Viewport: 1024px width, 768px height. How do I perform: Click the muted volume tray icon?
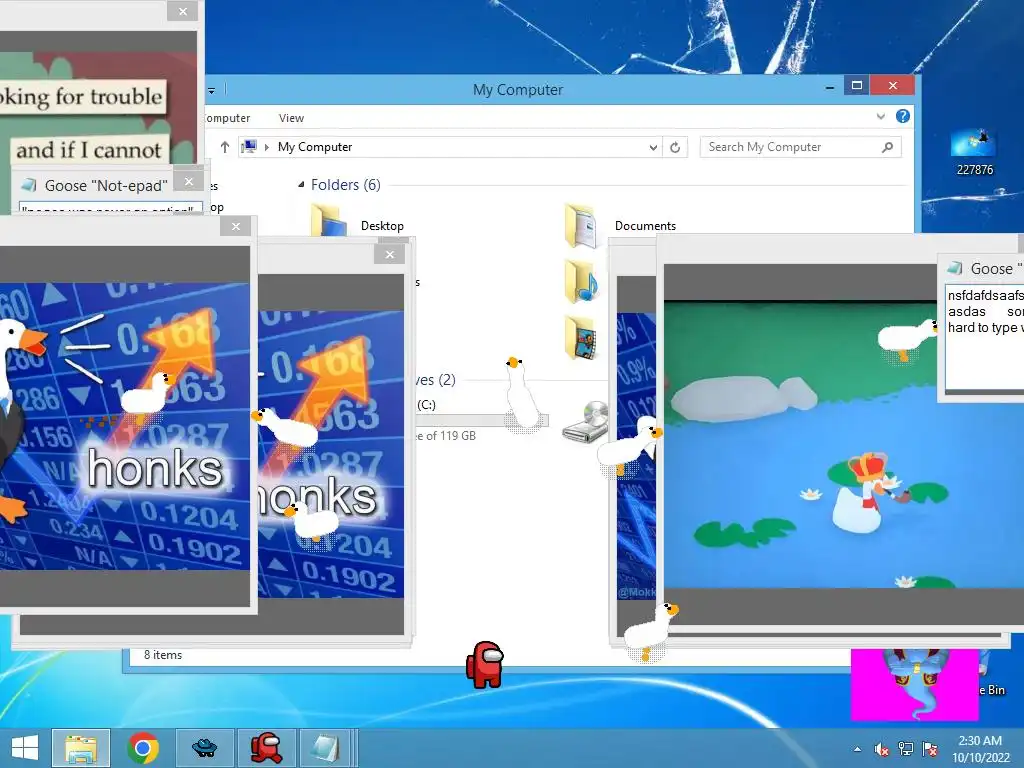coord(881,749)
